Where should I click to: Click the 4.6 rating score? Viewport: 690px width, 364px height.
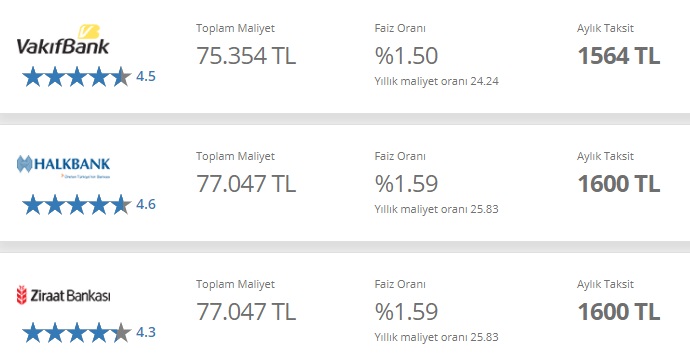tap(146, 204)
